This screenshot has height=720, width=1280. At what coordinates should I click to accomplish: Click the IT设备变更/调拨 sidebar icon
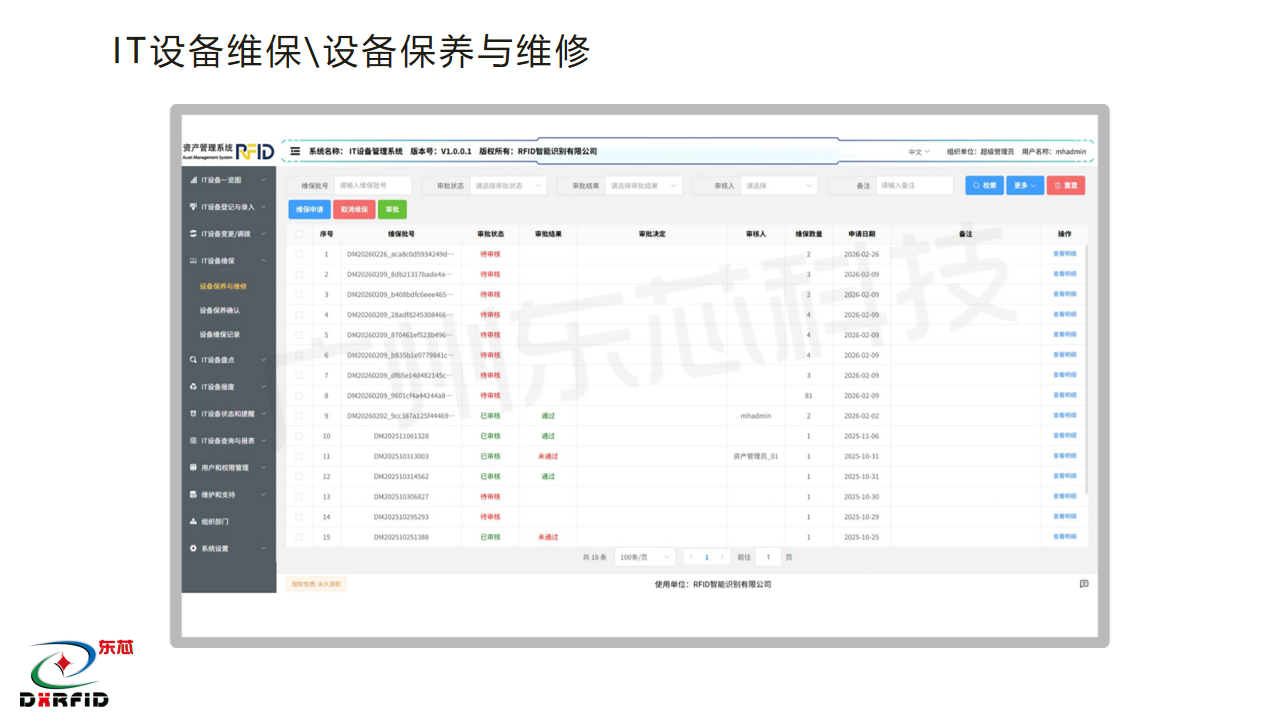[x=193, y=234]
